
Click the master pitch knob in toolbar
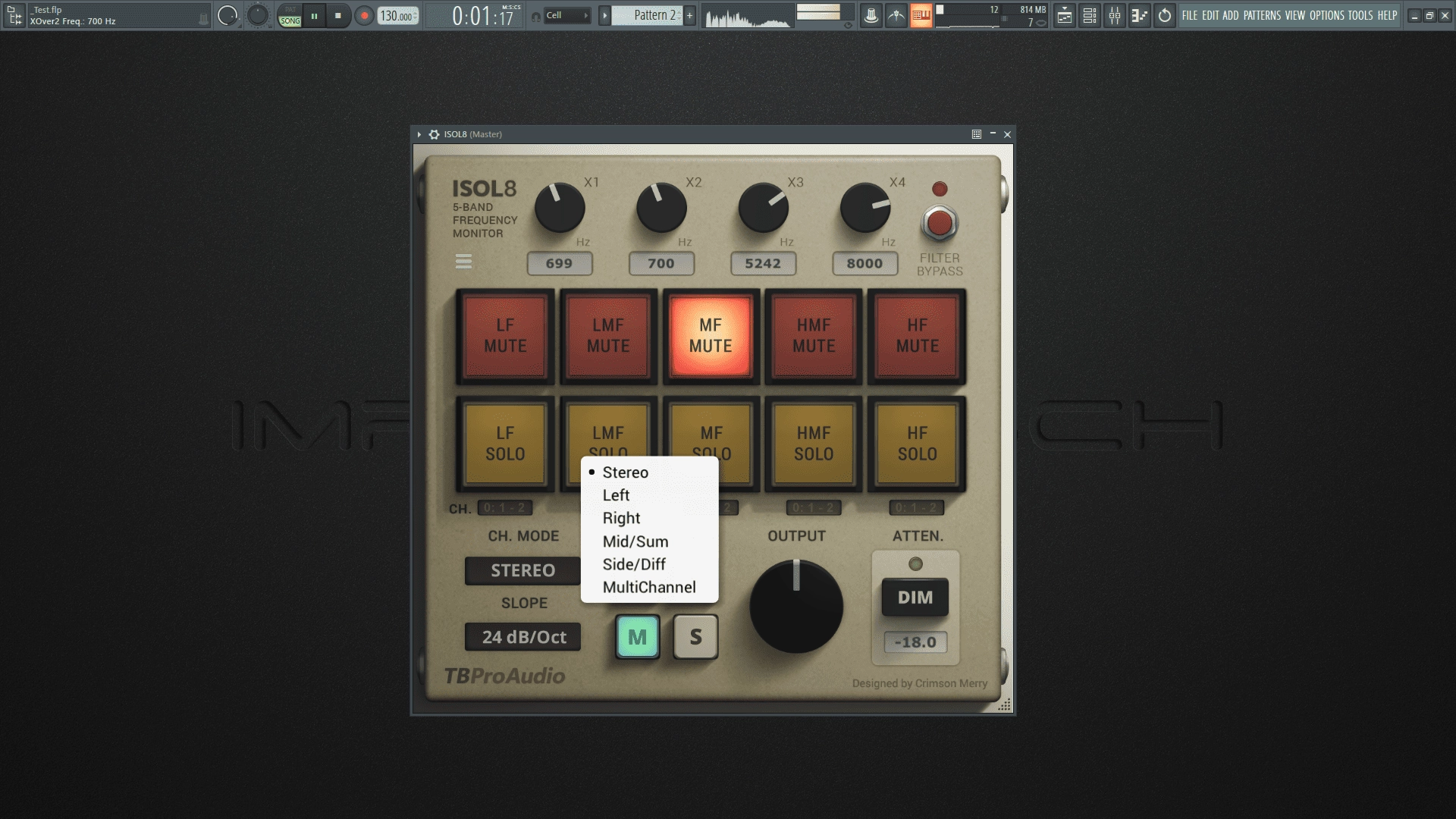pos(258,15)
